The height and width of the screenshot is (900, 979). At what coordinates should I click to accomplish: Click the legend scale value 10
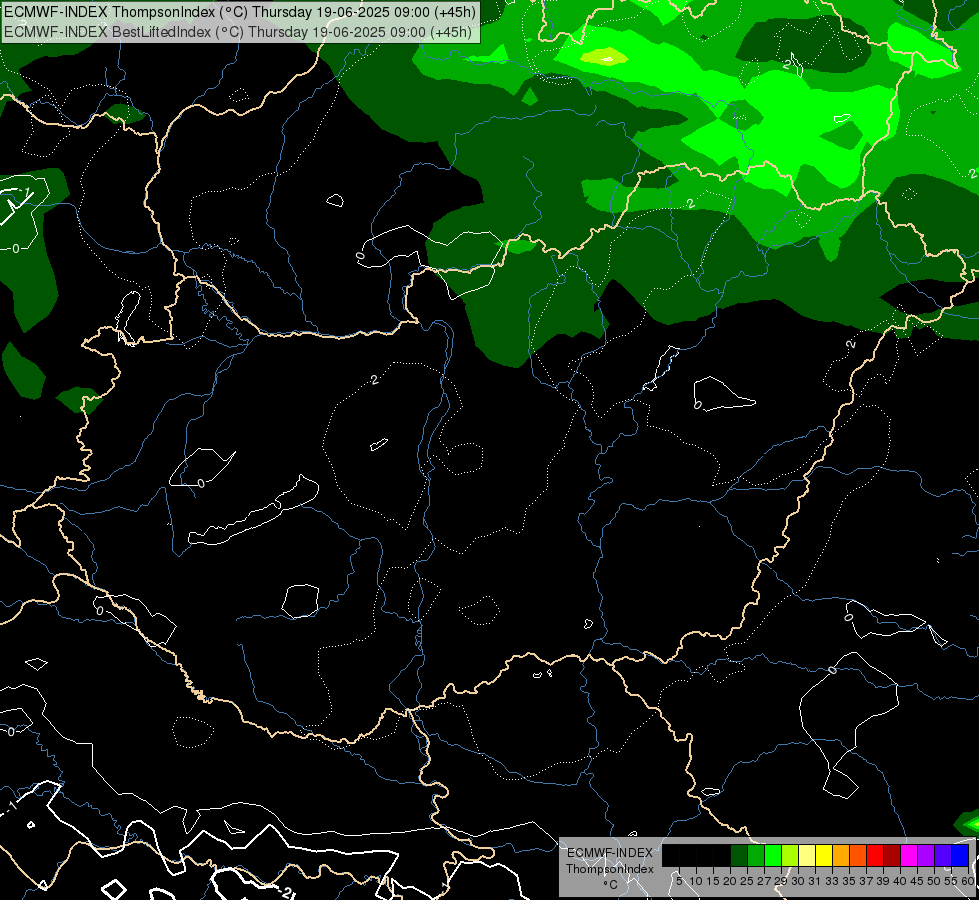coord(696,881)
